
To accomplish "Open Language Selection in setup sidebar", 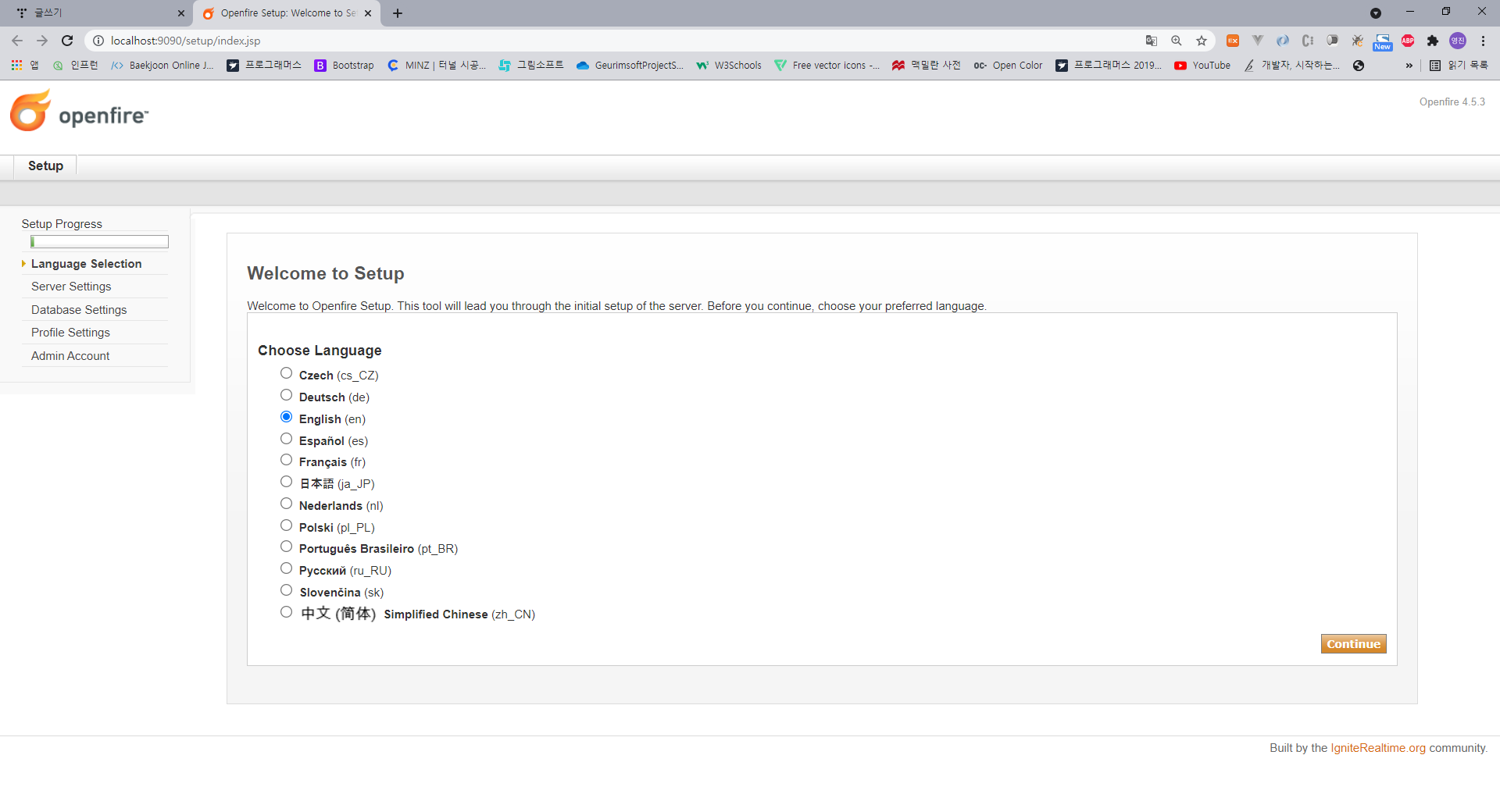I will pyautogui.click(x=86, y=264).
